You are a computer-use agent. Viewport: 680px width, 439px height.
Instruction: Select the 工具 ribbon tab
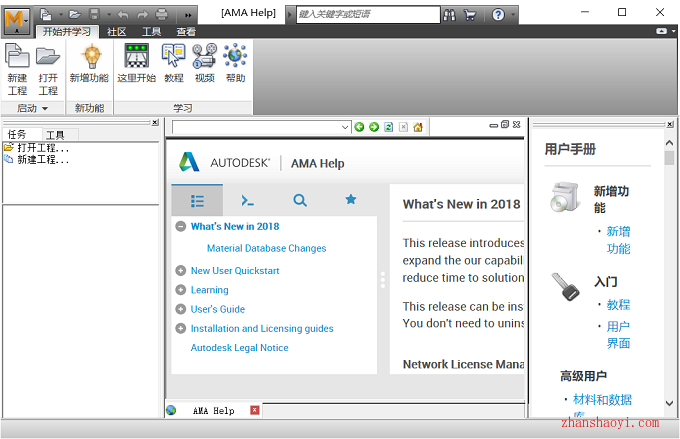click(x=152, y=32)
